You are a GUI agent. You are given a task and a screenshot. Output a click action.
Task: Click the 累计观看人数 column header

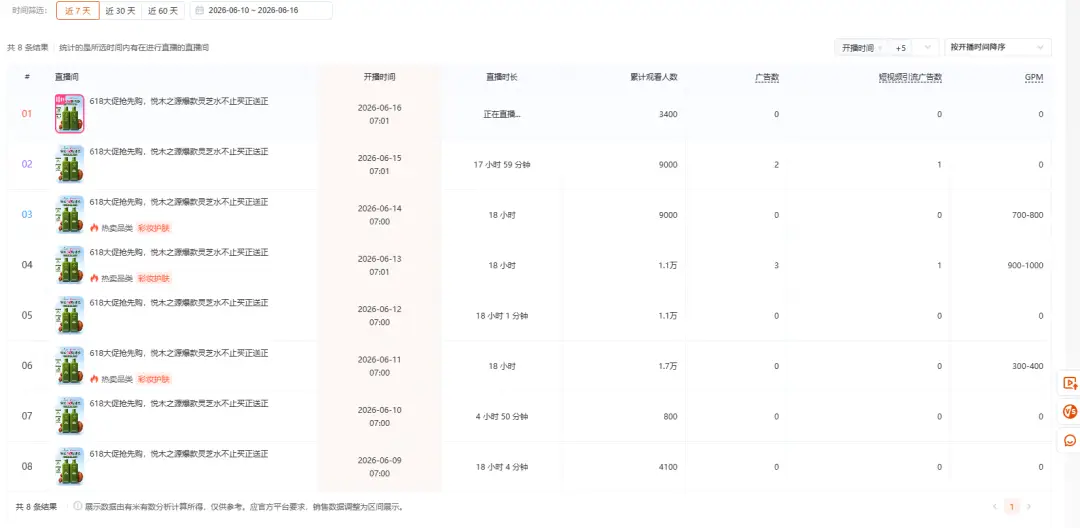pos(654,77)
